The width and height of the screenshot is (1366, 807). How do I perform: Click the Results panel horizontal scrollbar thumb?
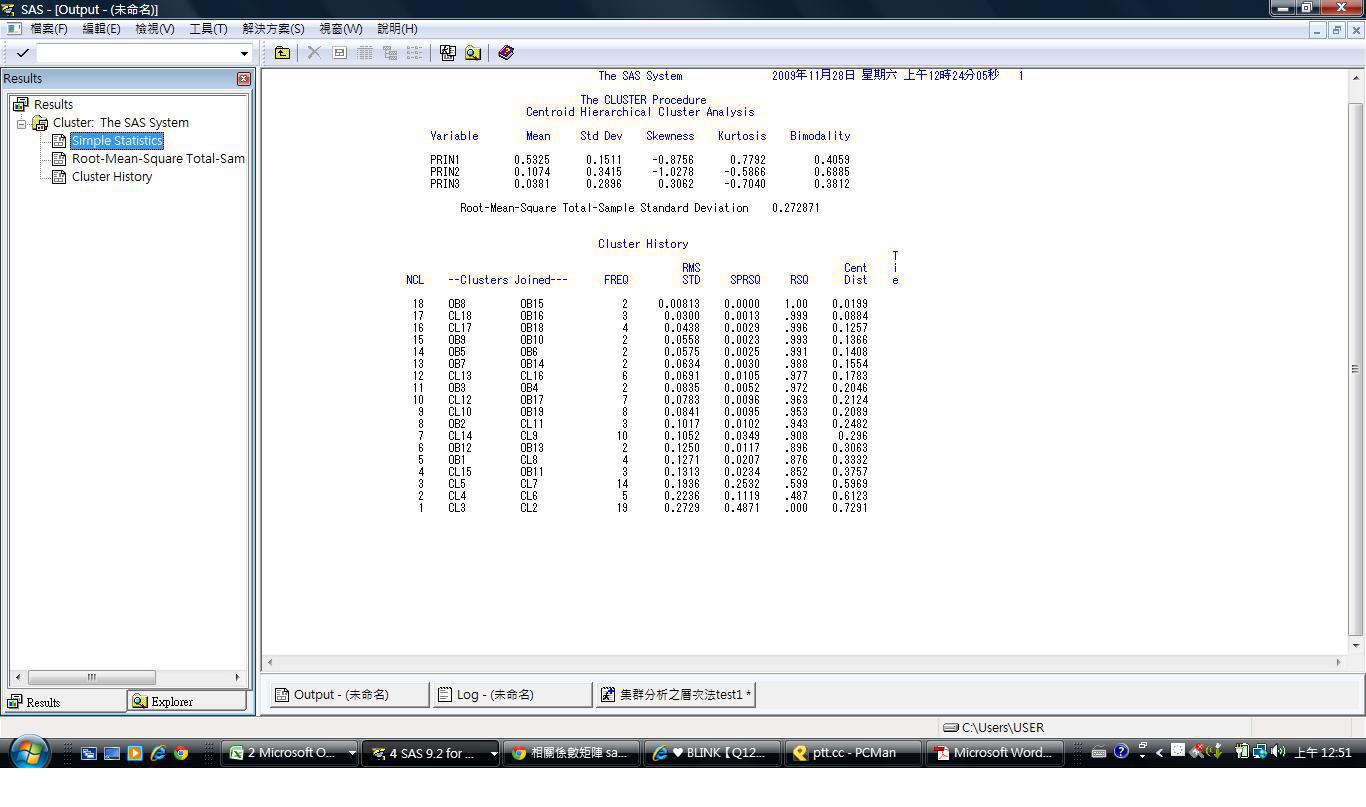(91, 677)
